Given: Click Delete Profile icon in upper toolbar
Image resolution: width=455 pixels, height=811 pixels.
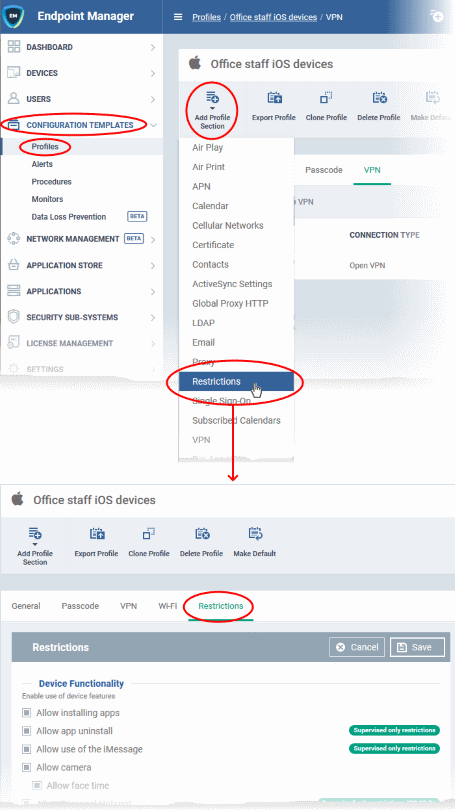Looking at the screenshot, I should click(x=379, y=98).
